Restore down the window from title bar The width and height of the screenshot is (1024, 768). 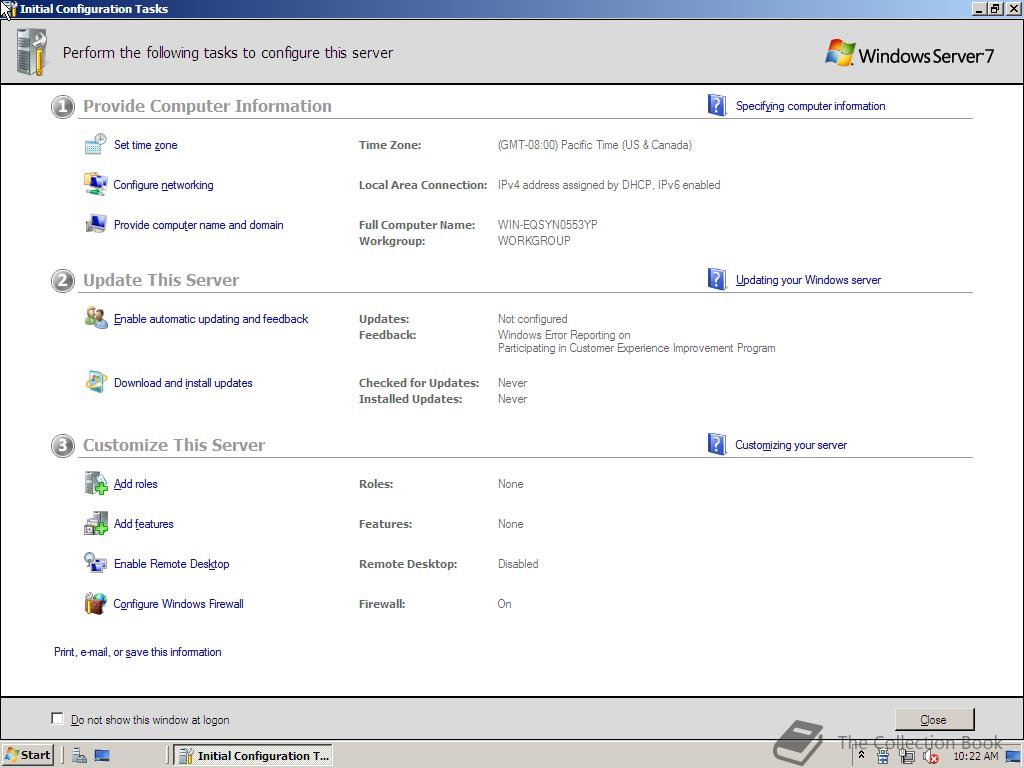(x=995, y=8)
